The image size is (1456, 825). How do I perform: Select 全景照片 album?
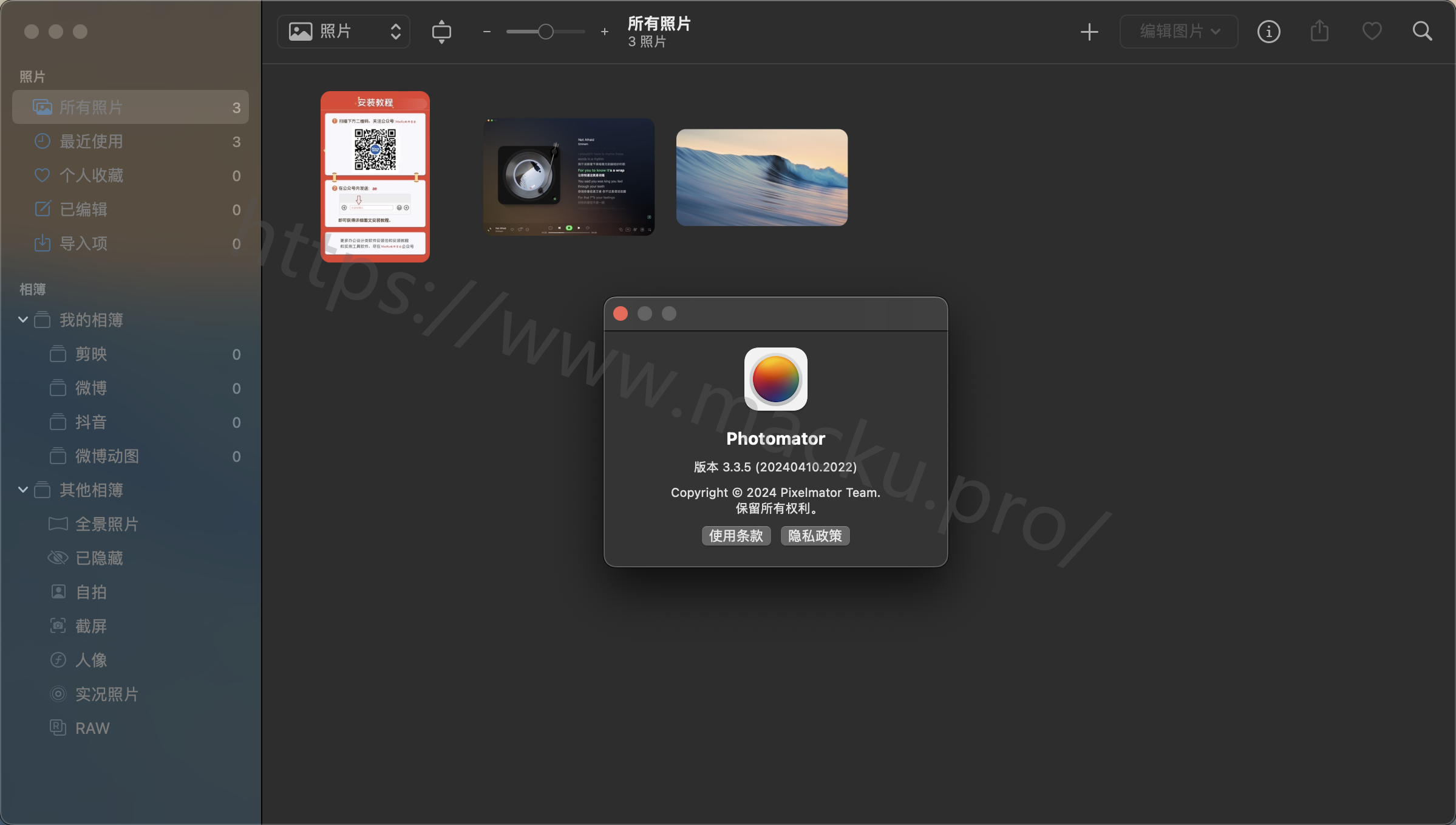(x=131, y=524)
